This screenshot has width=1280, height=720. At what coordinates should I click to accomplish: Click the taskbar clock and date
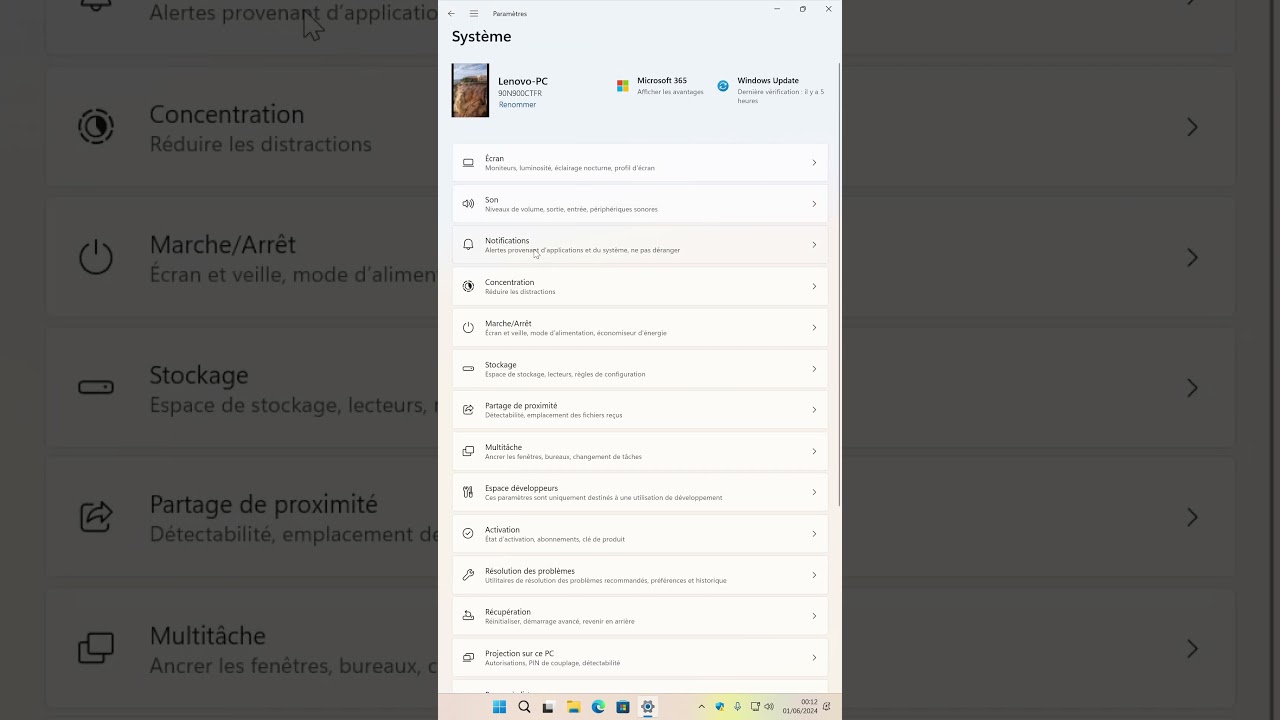click(x=800, y=707)
